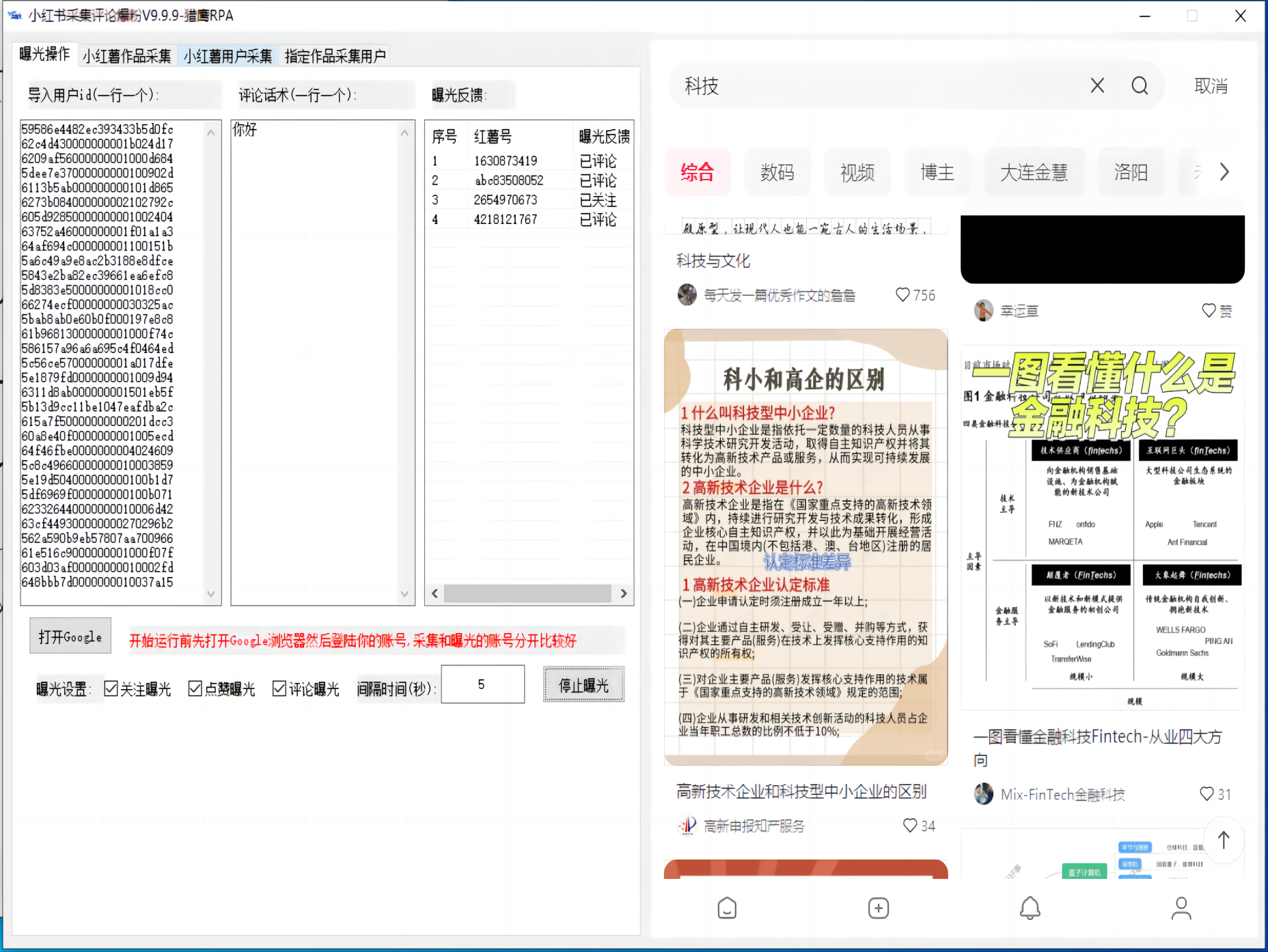The width and height of the screenshot is (1268, 952).
Task: Select the 大连金慧 category chip
Action: pos(1034,171)
